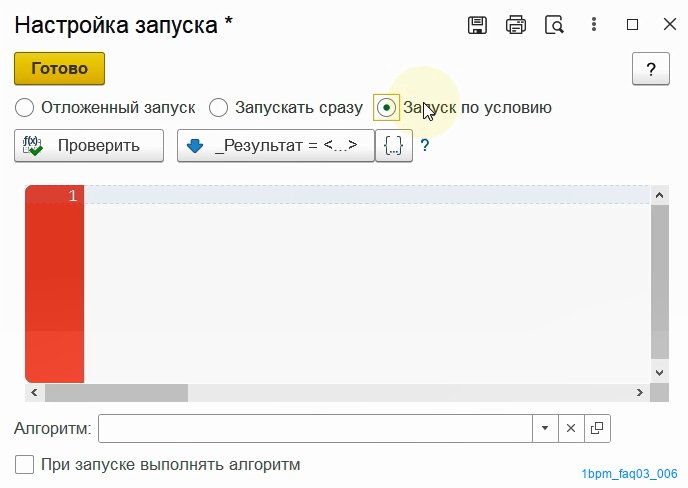Select the Отложенный запуск radio option

pos(25,108)
